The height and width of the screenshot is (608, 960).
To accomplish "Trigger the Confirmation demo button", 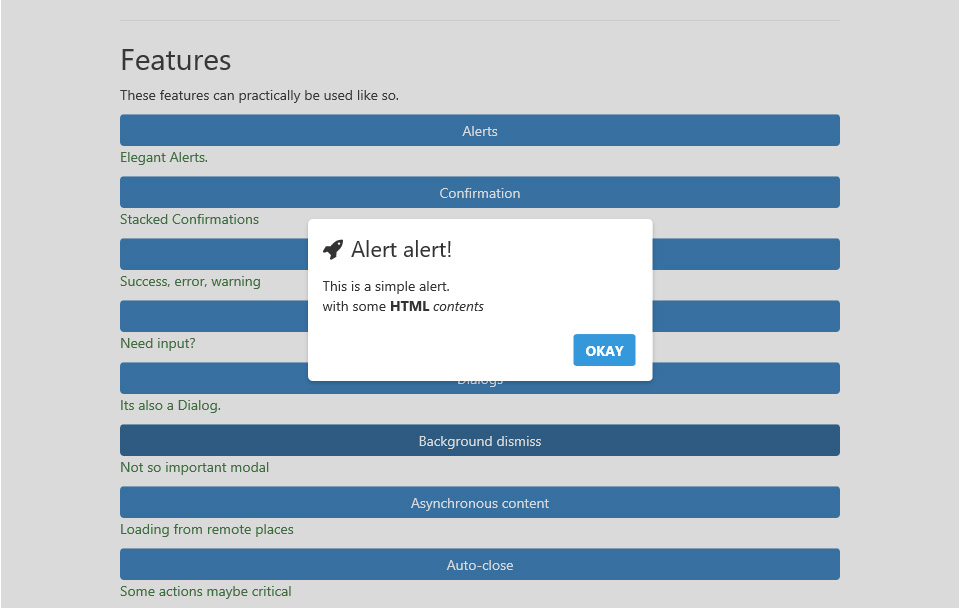I will pos(480,193).
